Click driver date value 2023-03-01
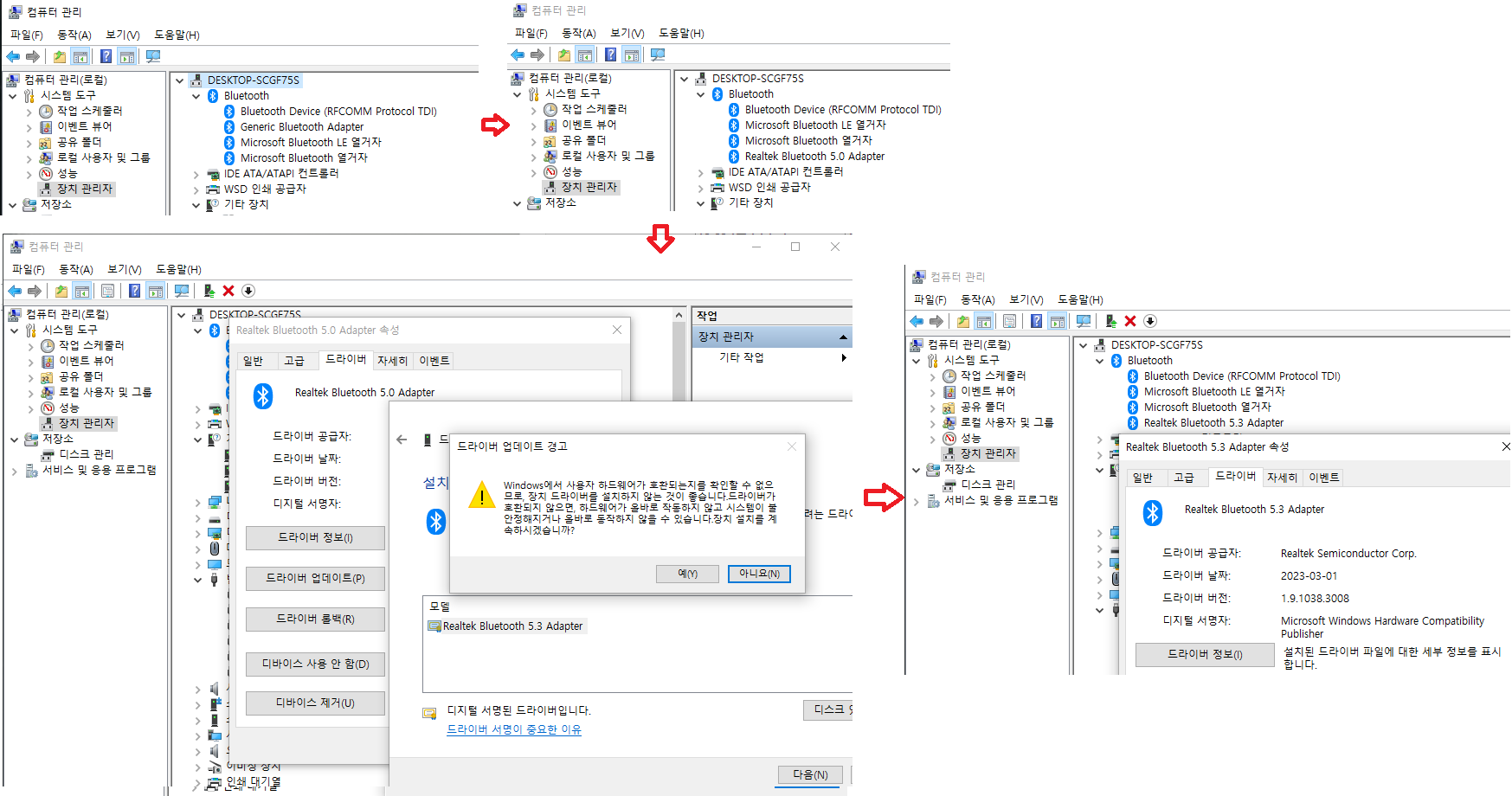The image size is (1512, 796). click(x=1309, y=576)
